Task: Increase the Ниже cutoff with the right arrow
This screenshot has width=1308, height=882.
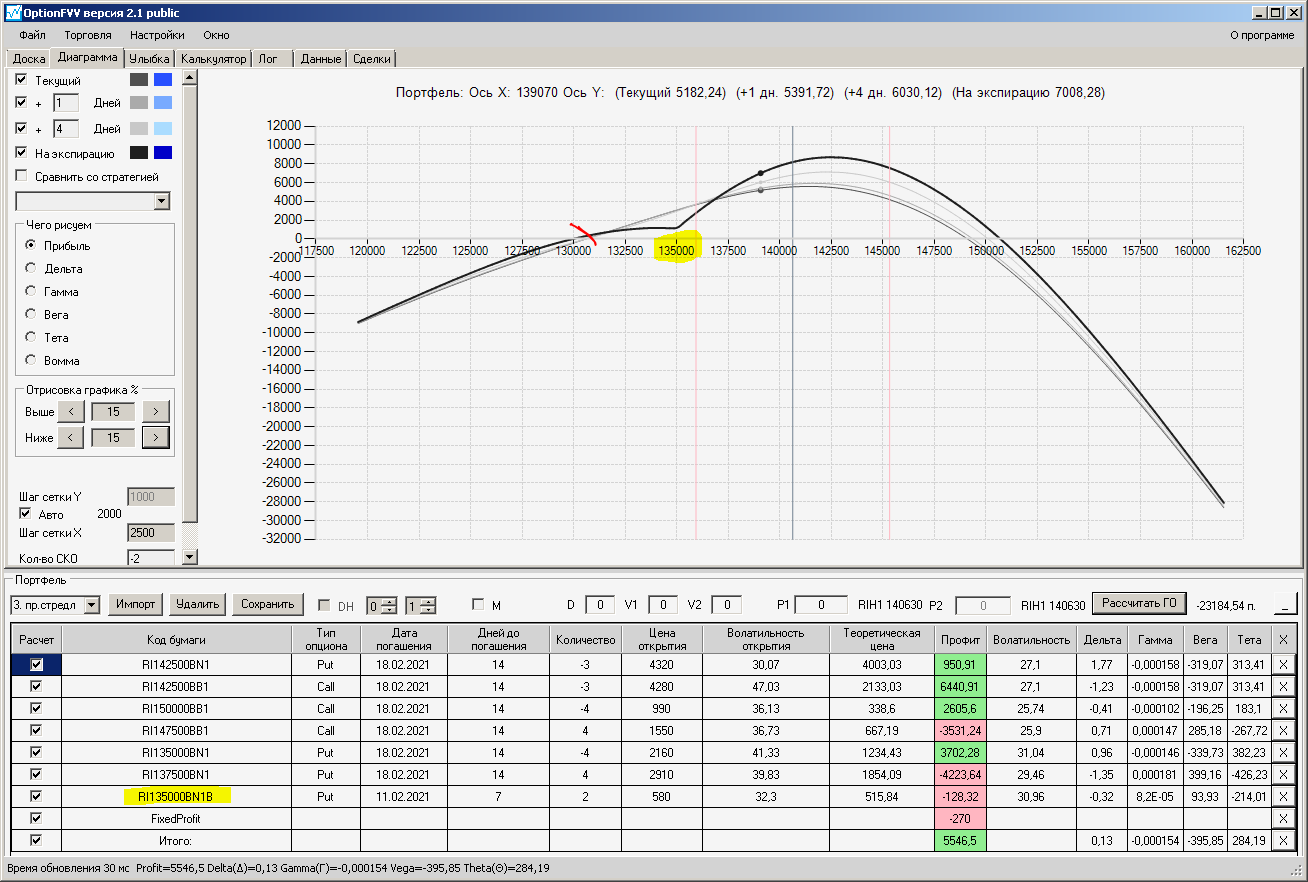Action: [x=155, y=437]
